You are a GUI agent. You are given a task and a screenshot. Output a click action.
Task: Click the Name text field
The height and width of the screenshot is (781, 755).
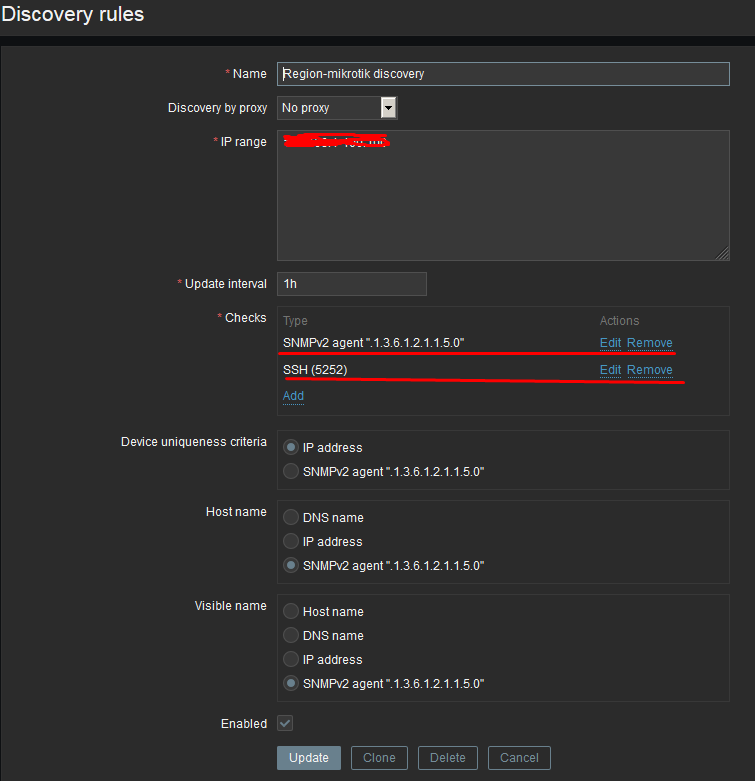(503, 74)
